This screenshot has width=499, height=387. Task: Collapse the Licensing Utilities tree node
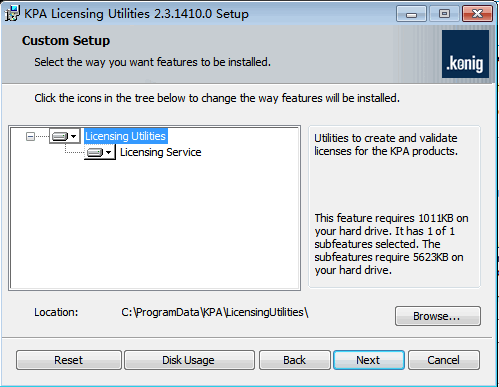pos(30,136)
